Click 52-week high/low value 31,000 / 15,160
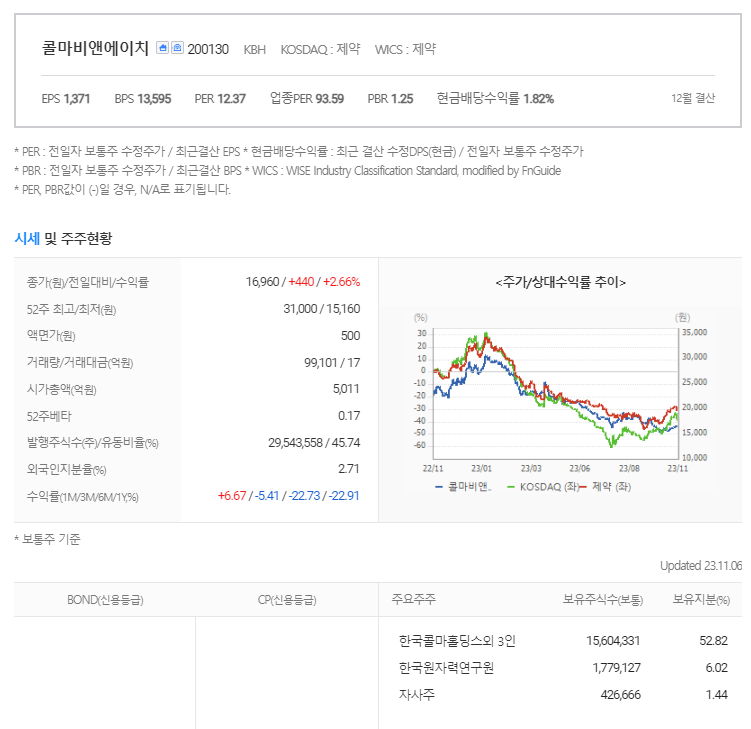 (321, 309)
